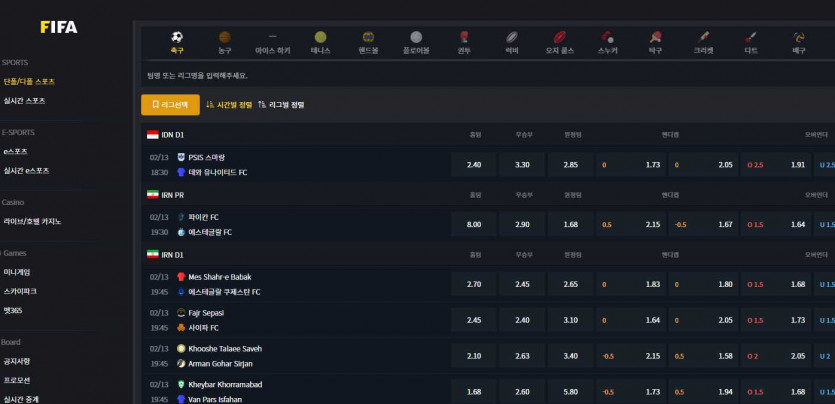Open the 아이스 하키 sport category
This screenshot has height=404, width=835.
(273, 43)
